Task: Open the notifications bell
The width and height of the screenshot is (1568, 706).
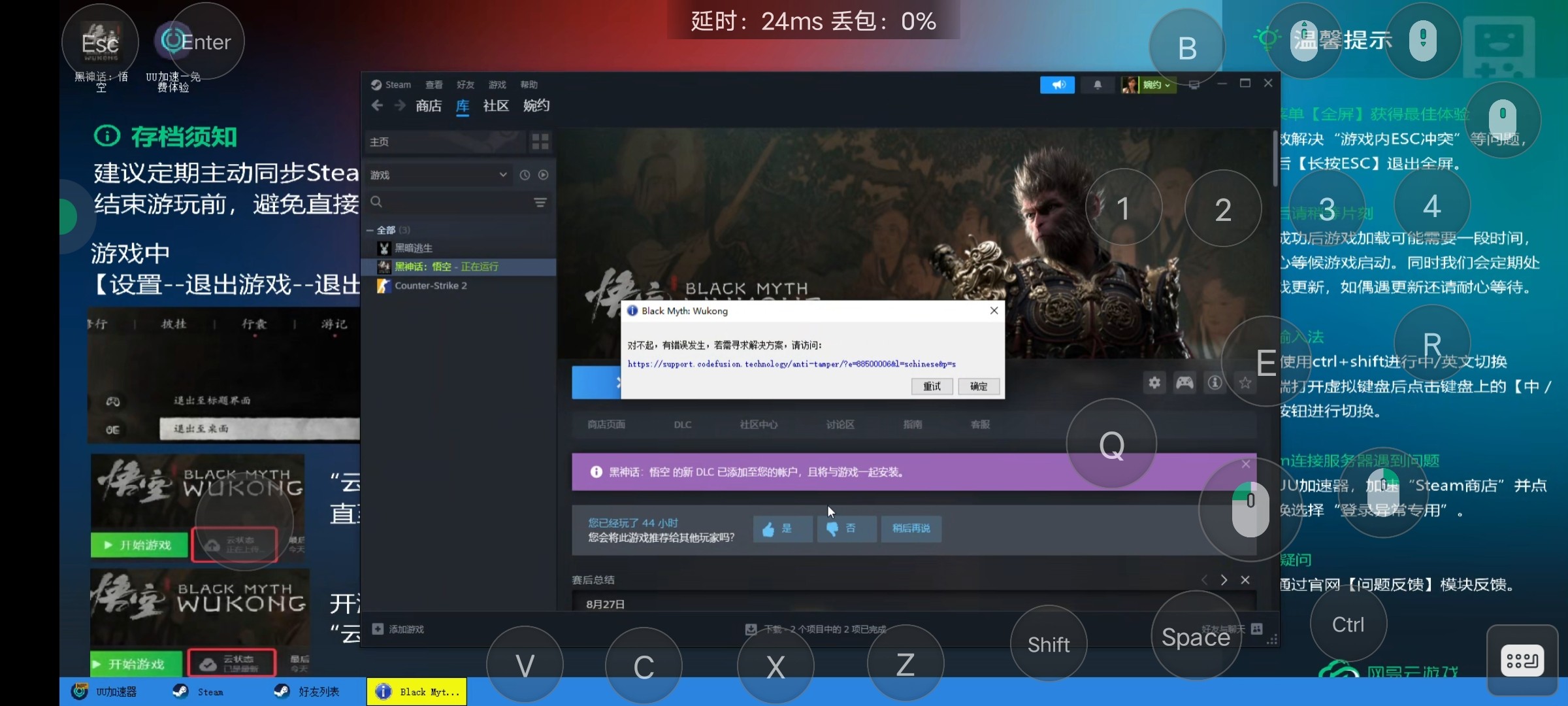Action: [1098, 85]
